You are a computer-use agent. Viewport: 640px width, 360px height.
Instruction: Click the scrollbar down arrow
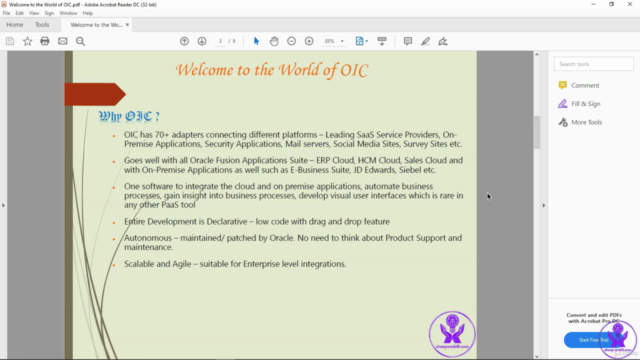point(537,357)
